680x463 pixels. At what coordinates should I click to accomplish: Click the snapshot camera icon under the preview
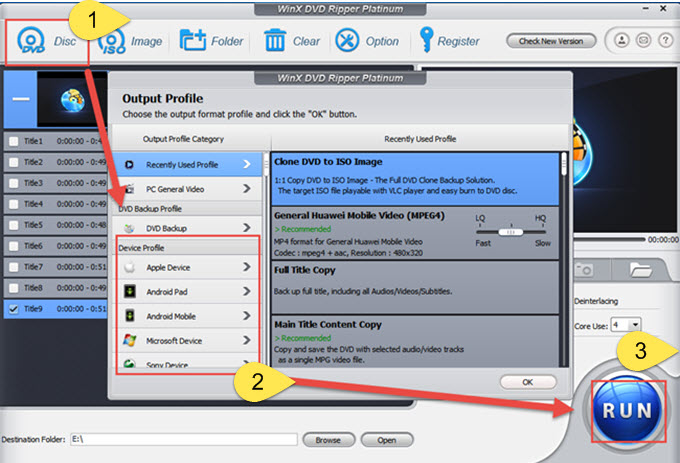tap(584, 270)
